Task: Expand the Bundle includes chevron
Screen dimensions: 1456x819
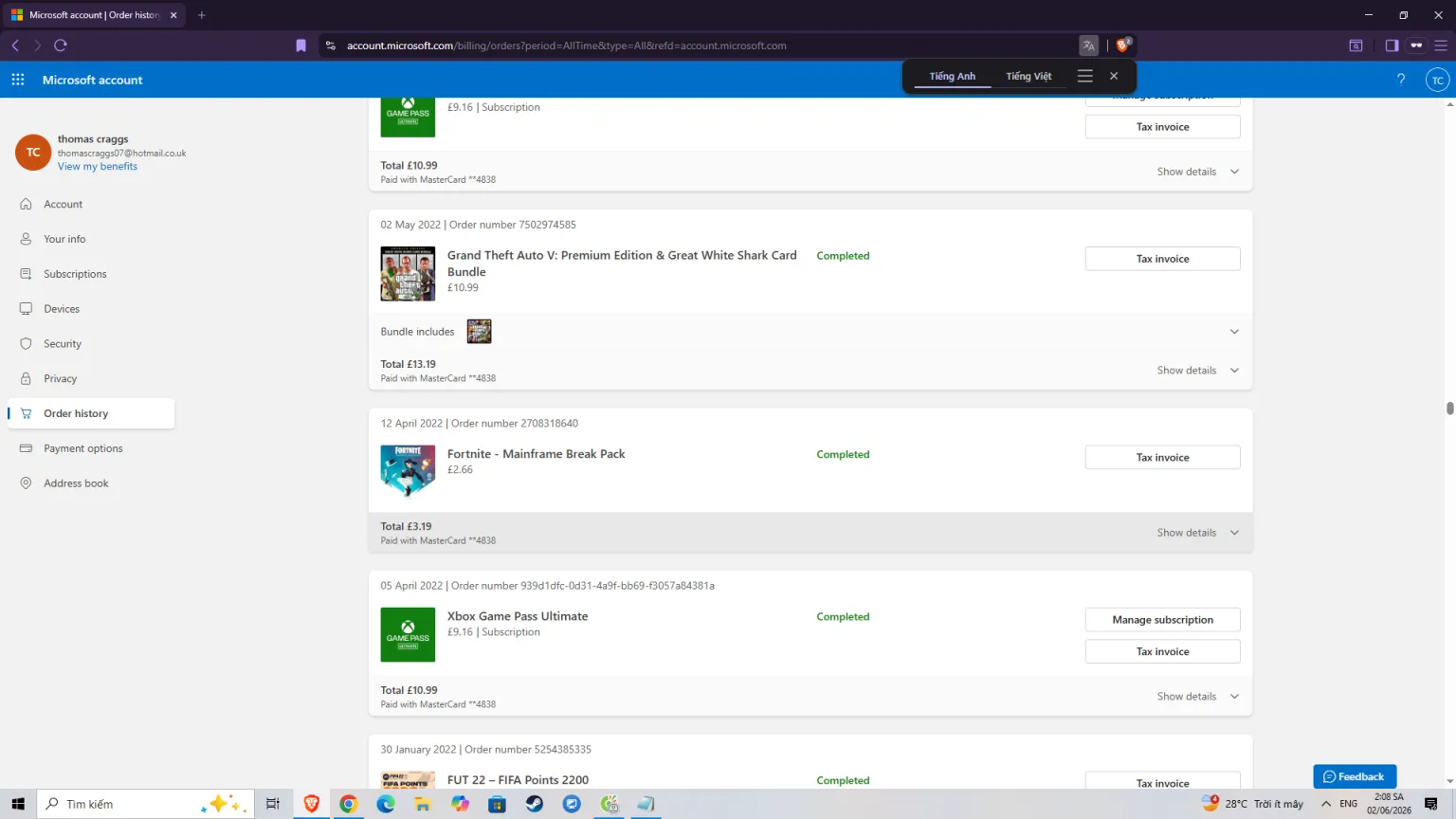Action: tap(1234, 332)
